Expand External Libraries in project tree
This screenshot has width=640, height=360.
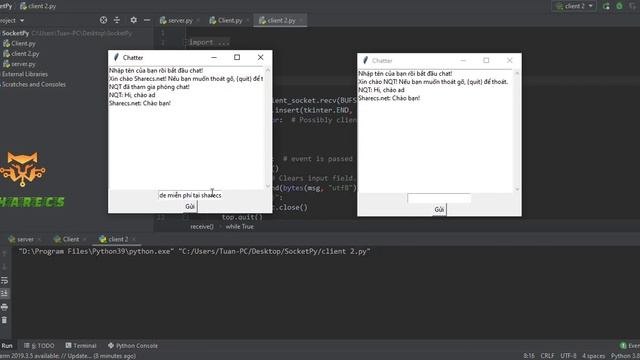coord(24,74)
